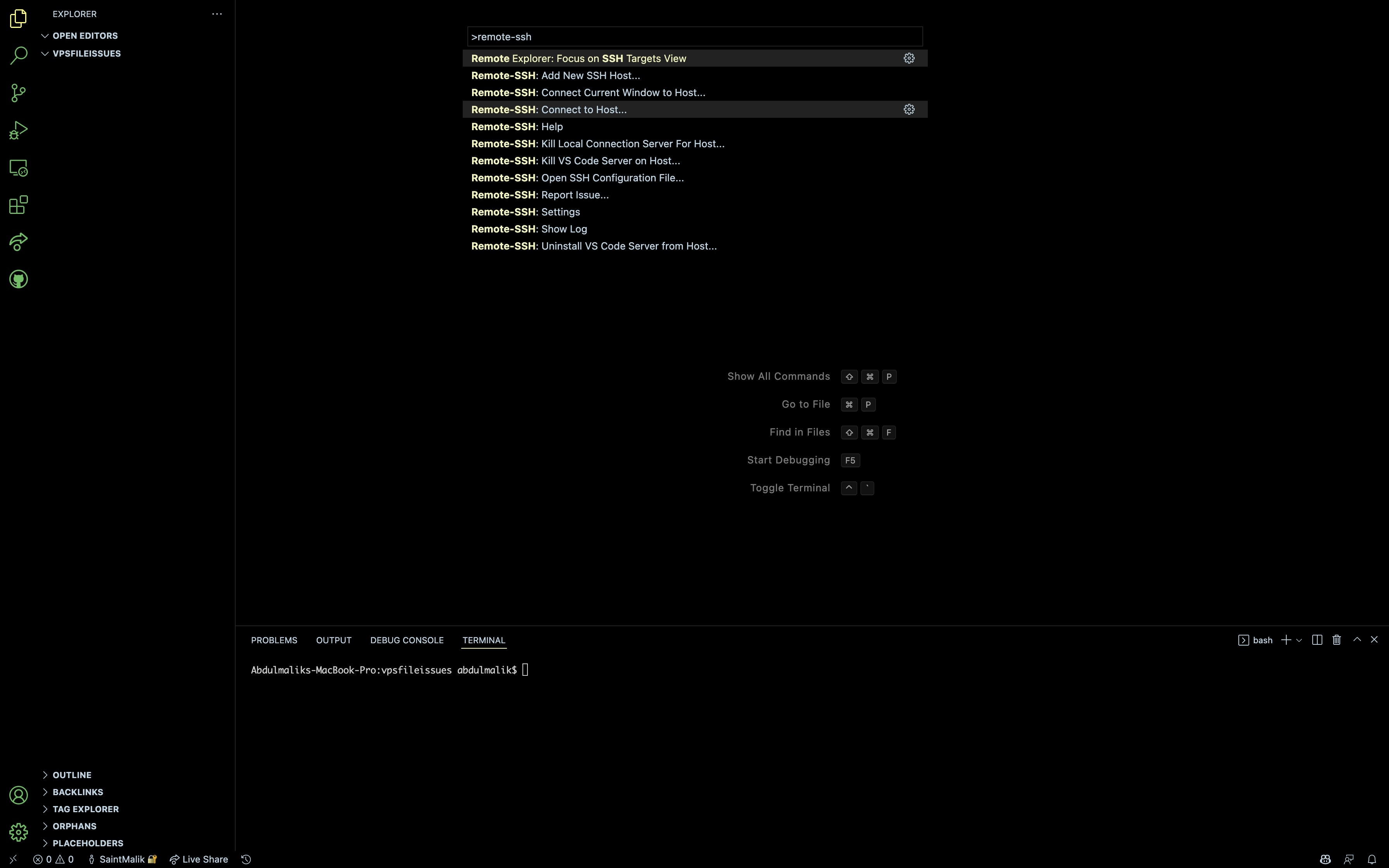Screen dimensions: 1389x868
Task: Click the SaintMalik status bar item
Action: pos(122,859)
